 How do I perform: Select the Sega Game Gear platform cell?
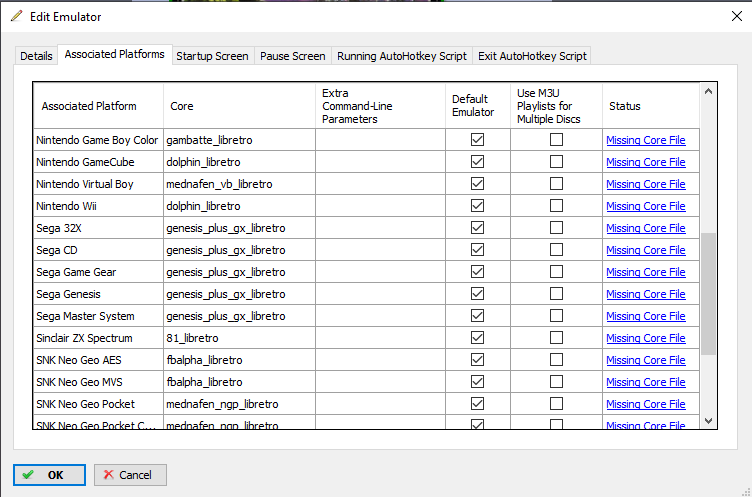(98, 272)
